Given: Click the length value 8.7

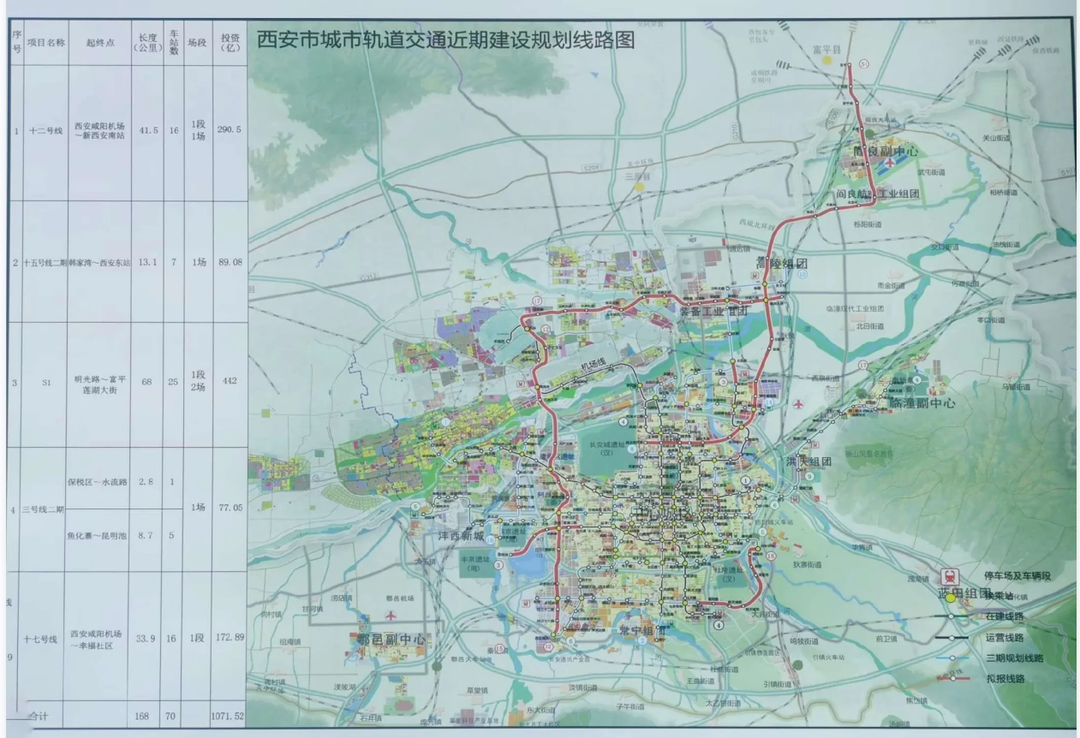Looking at the screenshot, I should click(145, 535).
